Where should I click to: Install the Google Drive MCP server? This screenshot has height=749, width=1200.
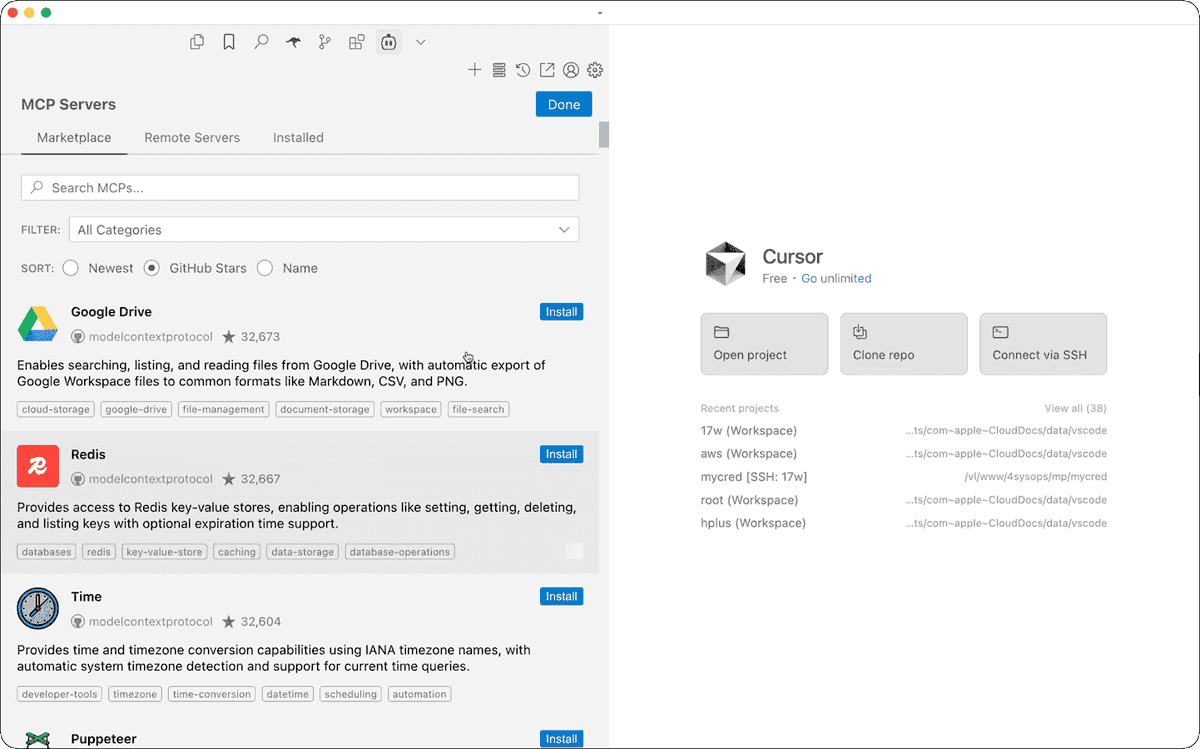(x=561, y=312)
